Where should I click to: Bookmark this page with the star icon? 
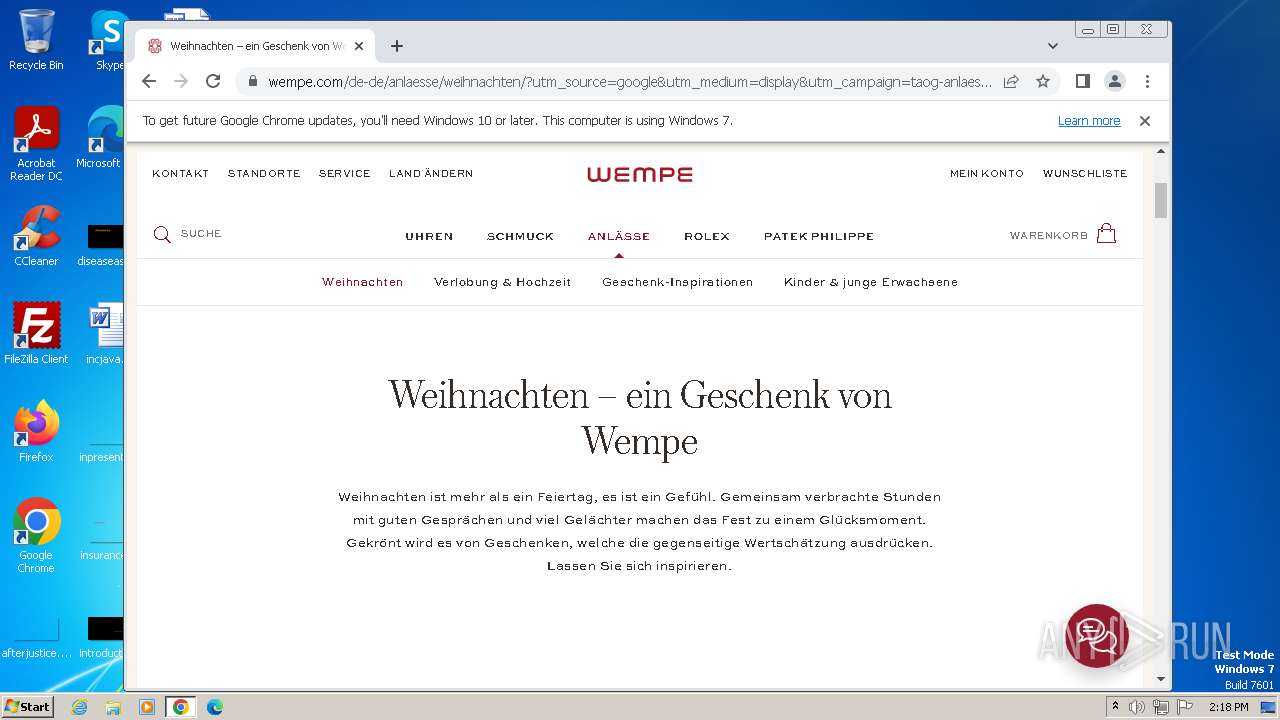coord(1043,81)
